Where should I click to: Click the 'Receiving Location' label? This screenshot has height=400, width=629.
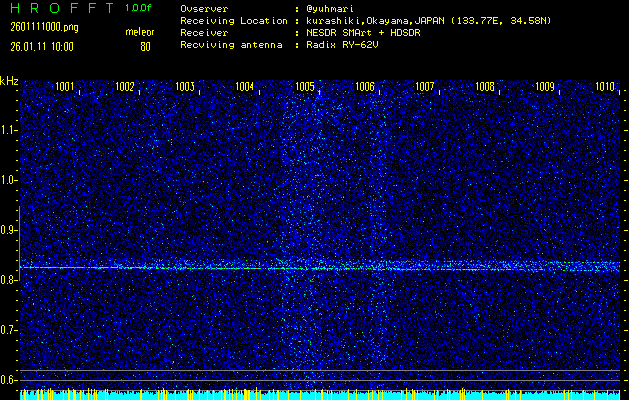click(x=234, y=21)
